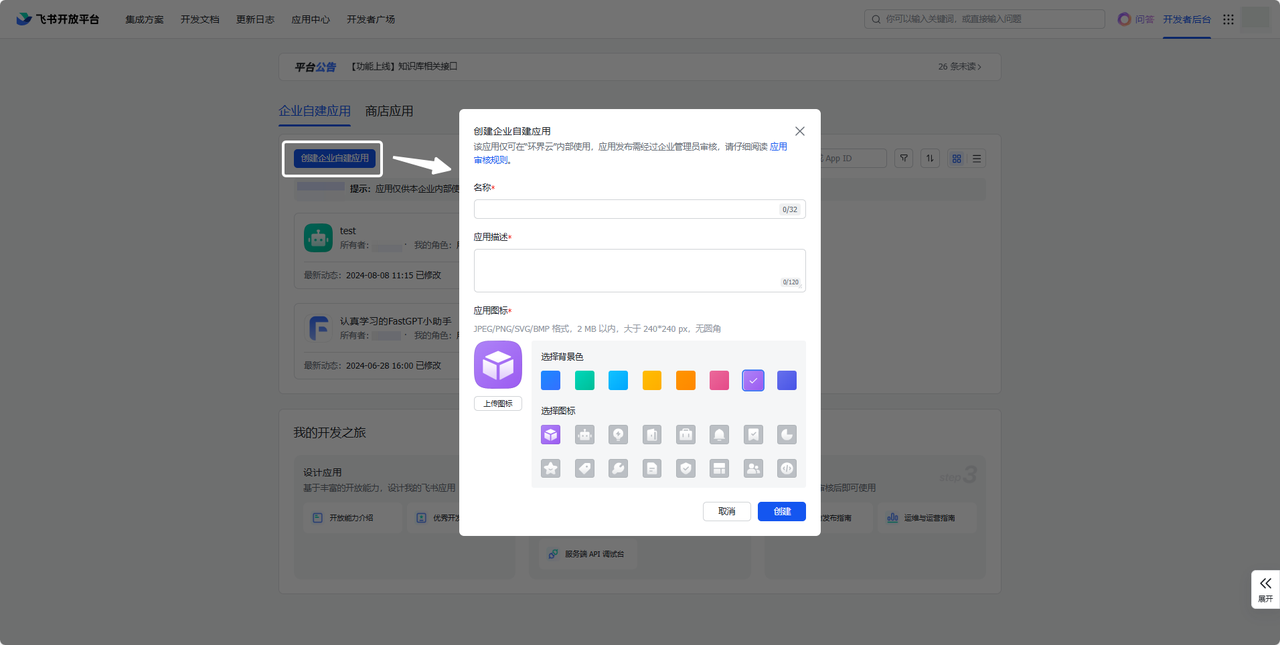Open the filter options button
This screenshot has height=645, width=1280.
coord(903,158)
